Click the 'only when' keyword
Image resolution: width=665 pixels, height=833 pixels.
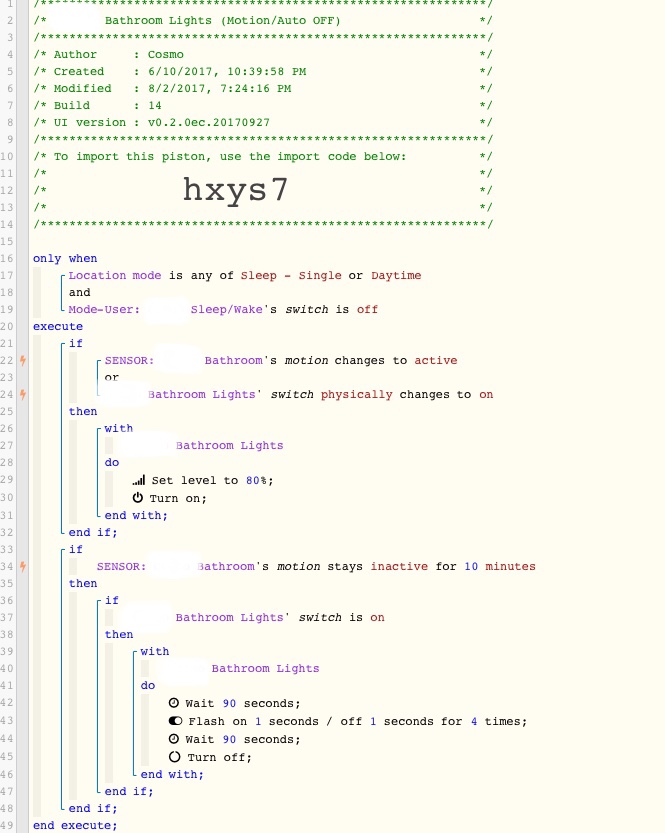tap(65, 258)
